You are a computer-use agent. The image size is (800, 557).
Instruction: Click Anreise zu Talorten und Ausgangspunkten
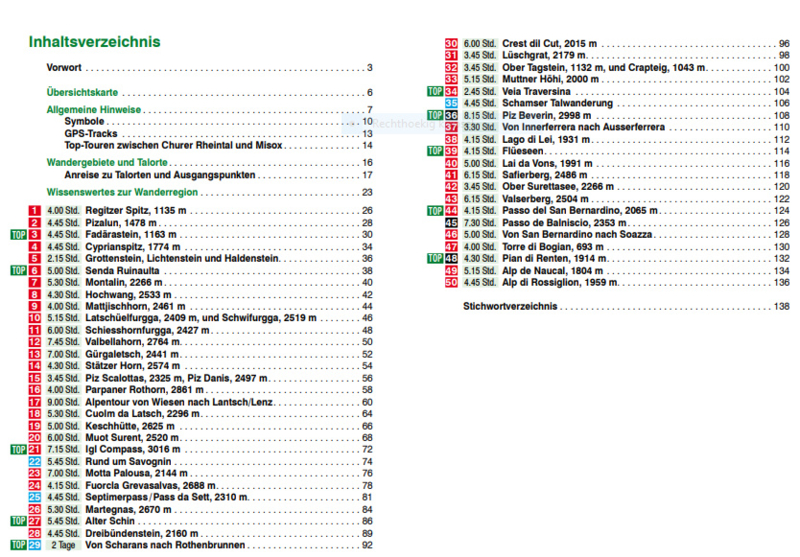tap(160, 175)
